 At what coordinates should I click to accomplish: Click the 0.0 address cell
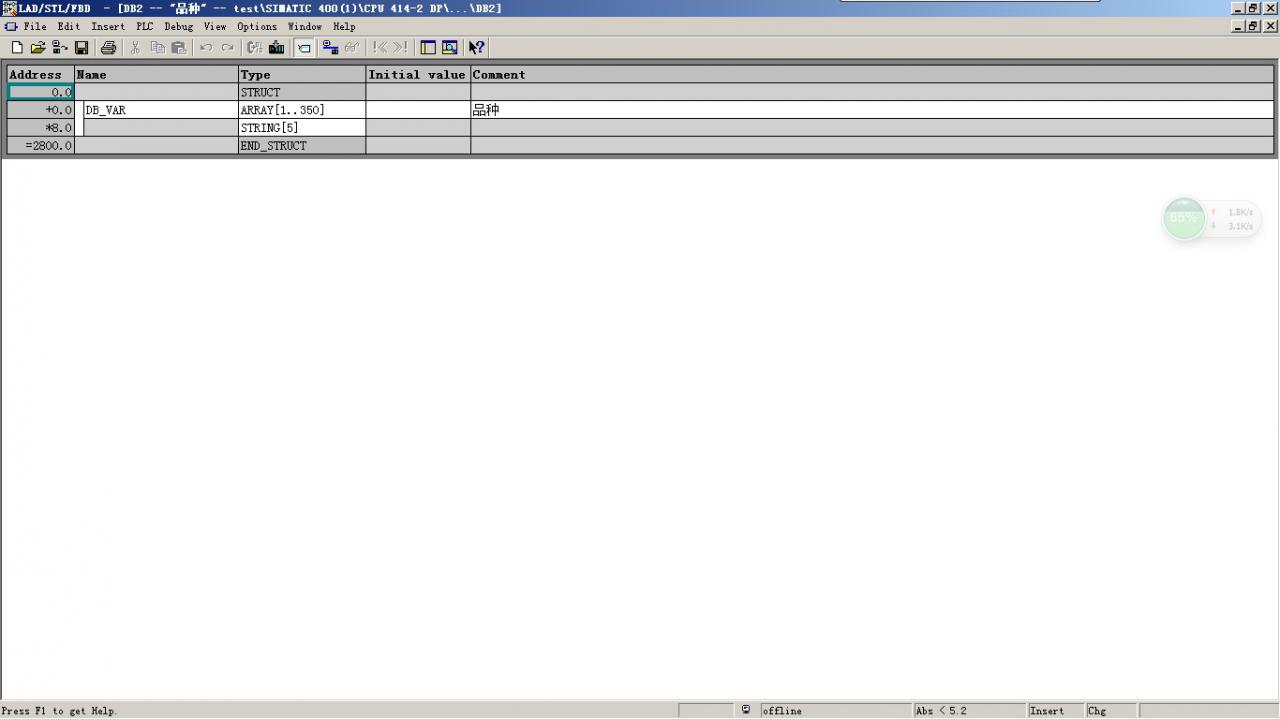[41, 92]
